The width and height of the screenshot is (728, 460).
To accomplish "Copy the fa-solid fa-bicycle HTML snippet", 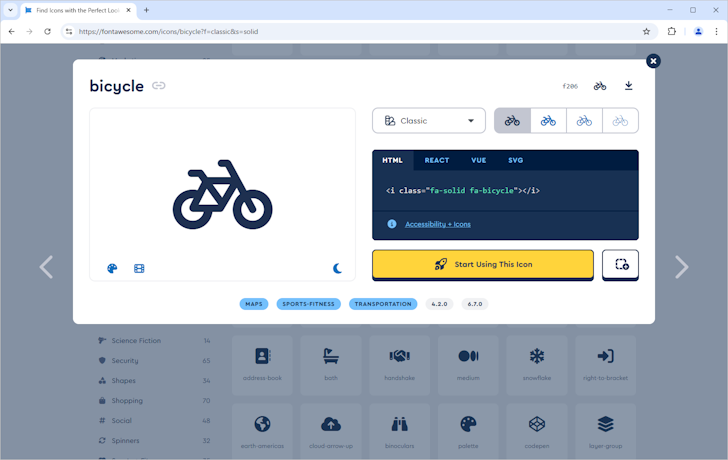I will tap(462, 190).
